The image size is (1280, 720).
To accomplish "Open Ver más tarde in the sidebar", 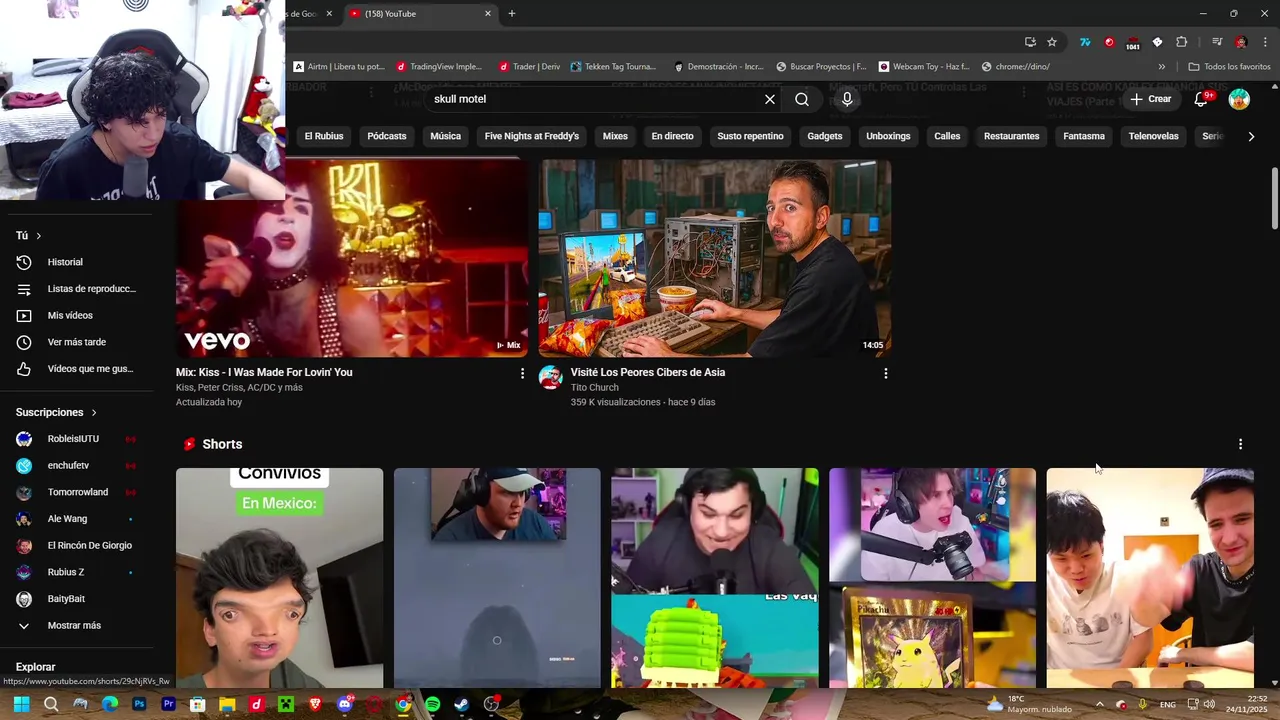I will (x=78, y=342).
